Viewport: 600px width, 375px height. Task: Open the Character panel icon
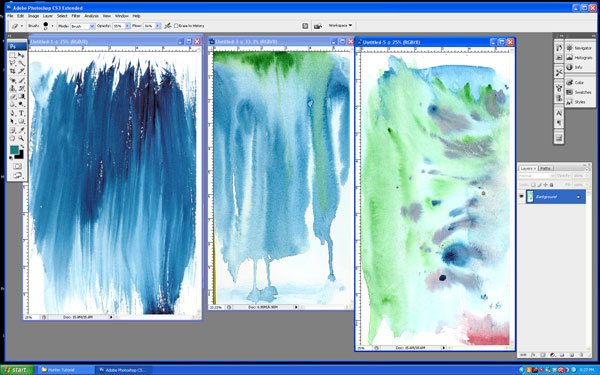point(559,113)
